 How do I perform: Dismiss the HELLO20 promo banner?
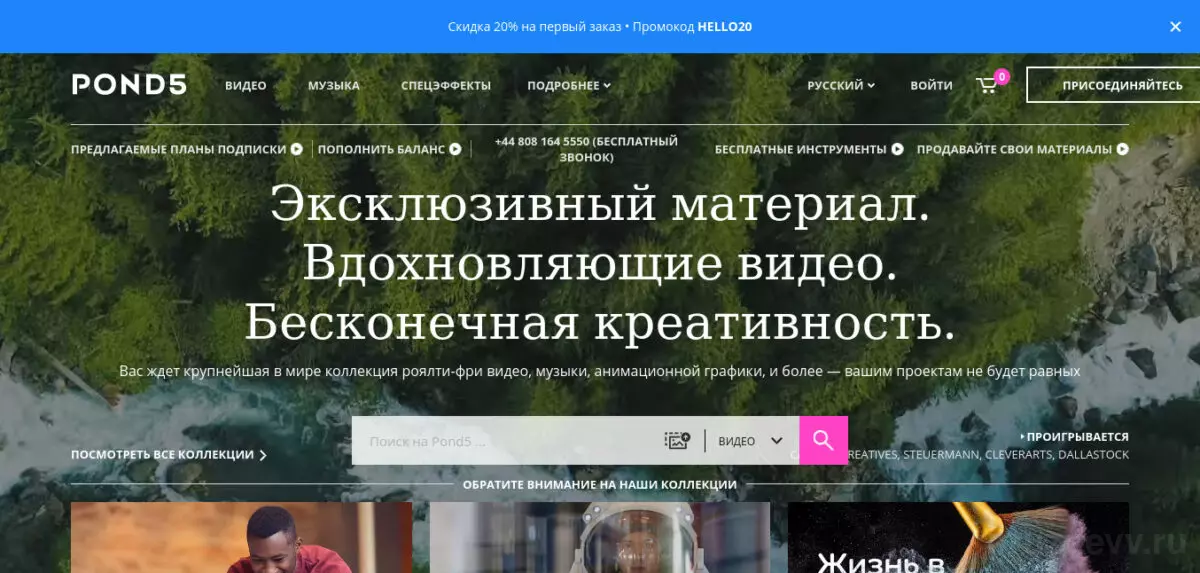tap(1176, 27)
